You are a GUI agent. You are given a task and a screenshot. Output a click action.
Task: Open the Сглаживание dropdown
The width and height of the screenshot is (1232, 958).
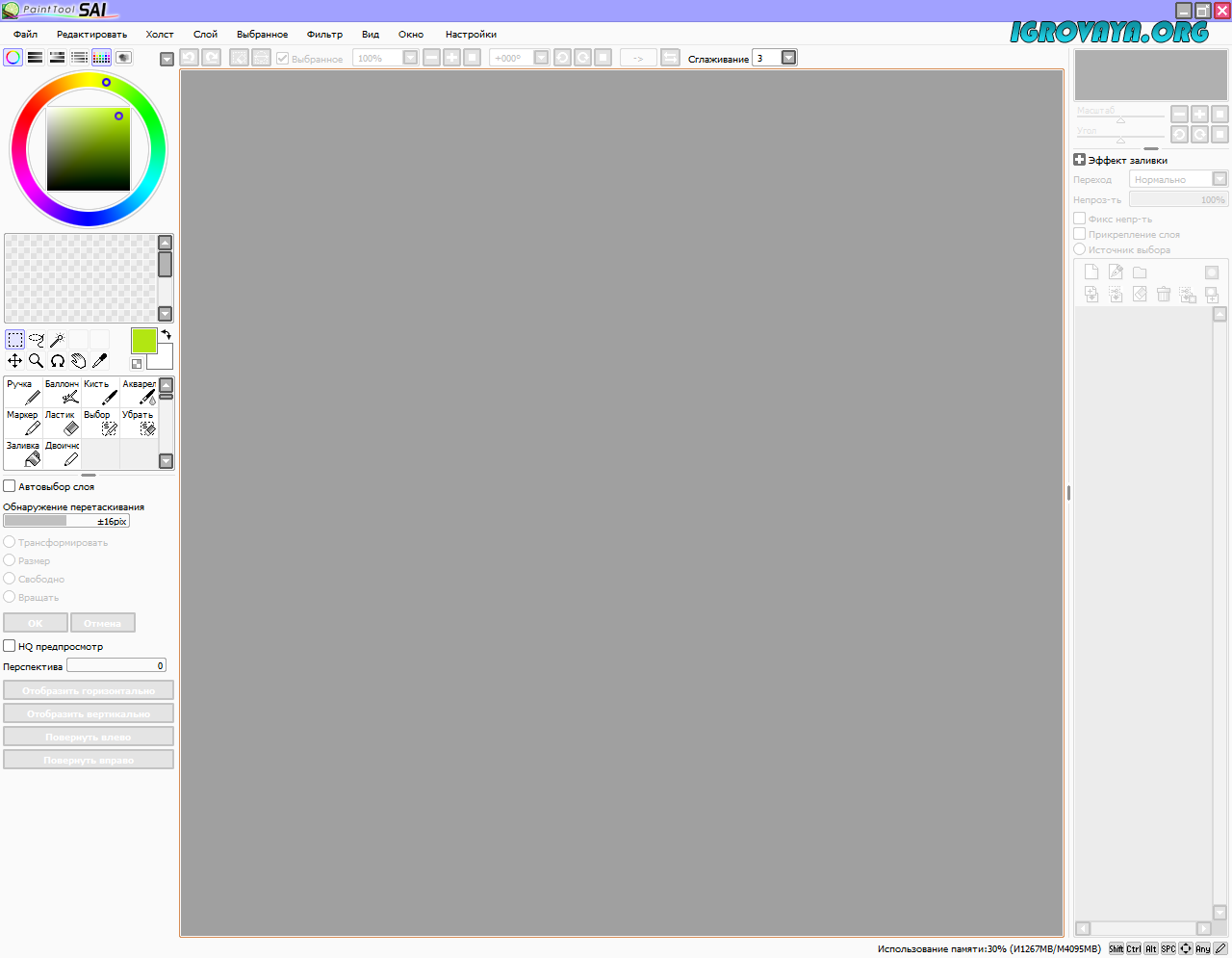tap(789, 58)
